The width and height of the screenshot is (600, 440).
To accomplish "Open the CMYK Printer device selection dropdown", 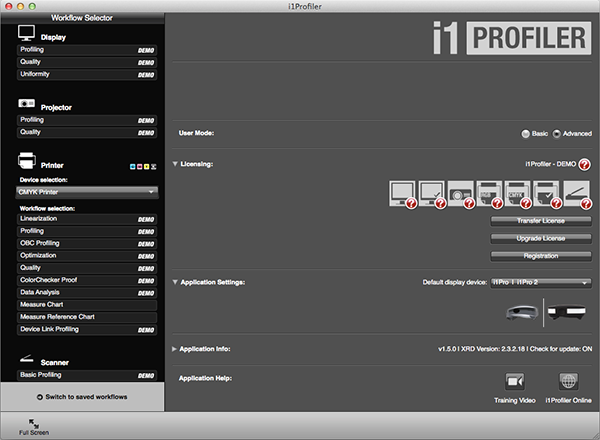I will (87, 192).
